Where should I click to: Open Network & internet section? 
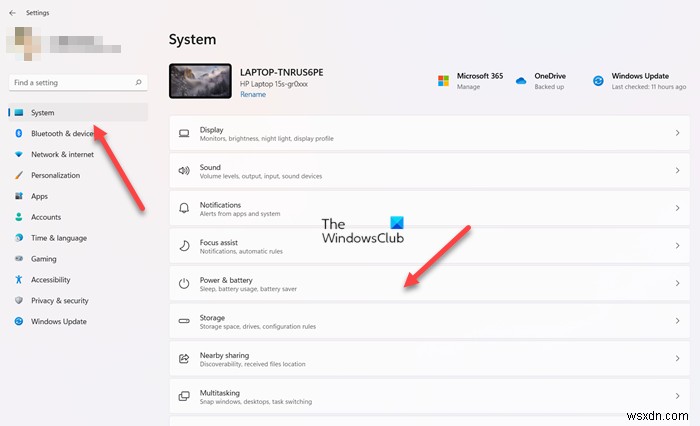(62, 155)
